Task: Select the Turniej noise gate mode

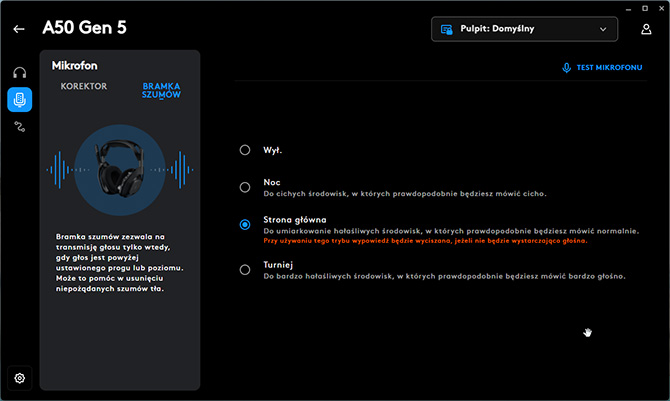Action: pyautogui.click(x=245, y=270)
